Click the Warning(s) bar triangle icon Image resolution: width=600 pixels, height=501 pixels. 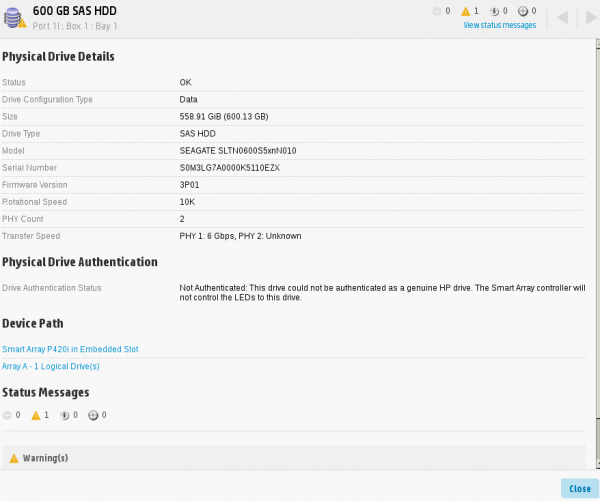tap(14, 458)
